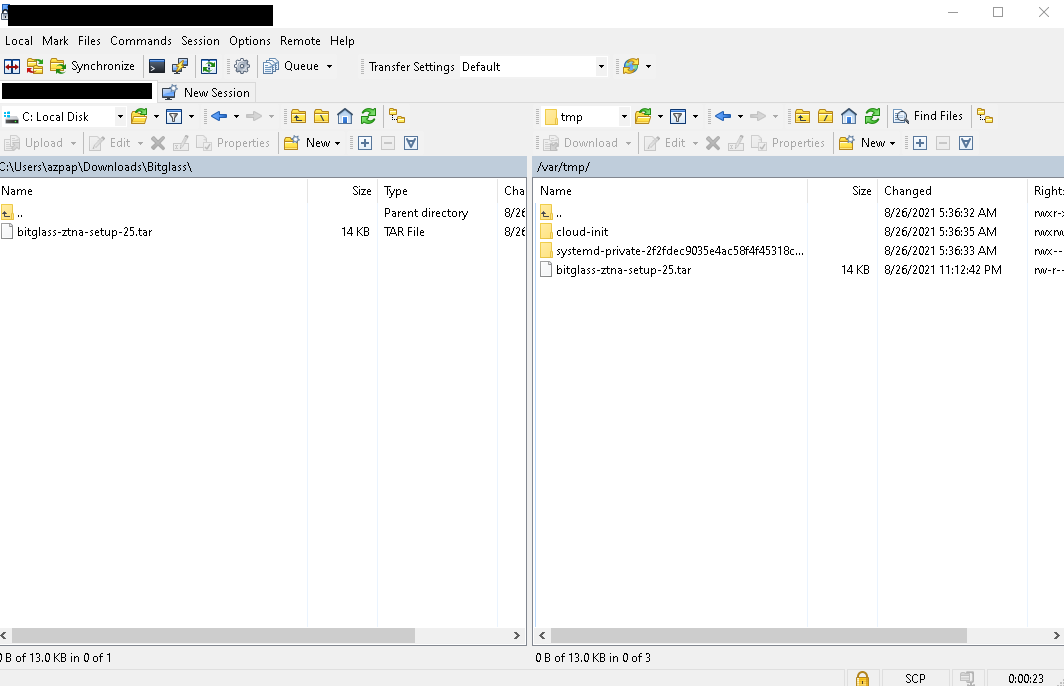The width and height of the screenshot is (1064, 686).
Task: Click remote panel open directory icon
Action: [643, 117]
